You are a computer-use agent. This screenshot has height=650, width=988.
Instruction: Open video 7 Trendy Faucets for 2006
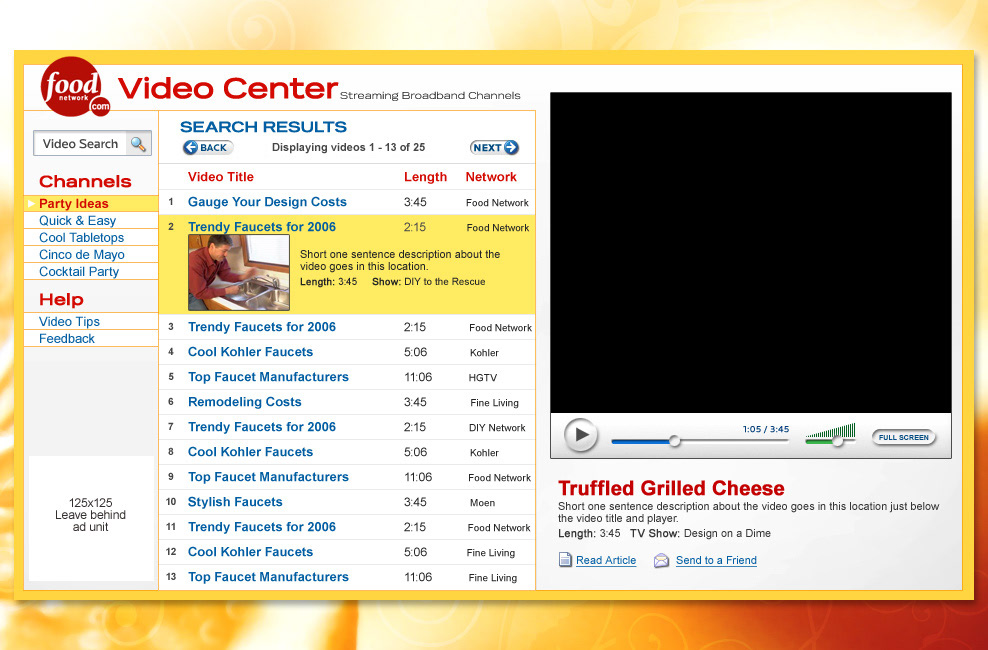pyautogui.click(x=261, y=427)
